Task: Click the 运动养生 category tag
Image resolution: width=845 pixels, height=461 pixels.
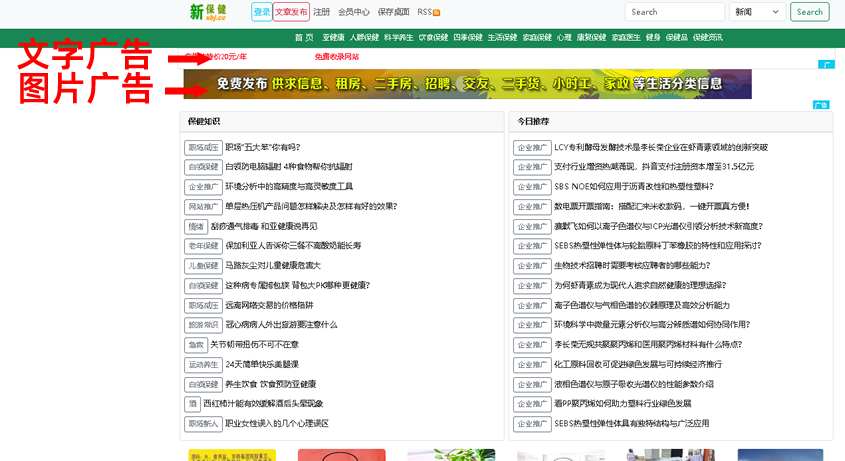Action: (202, 365)
